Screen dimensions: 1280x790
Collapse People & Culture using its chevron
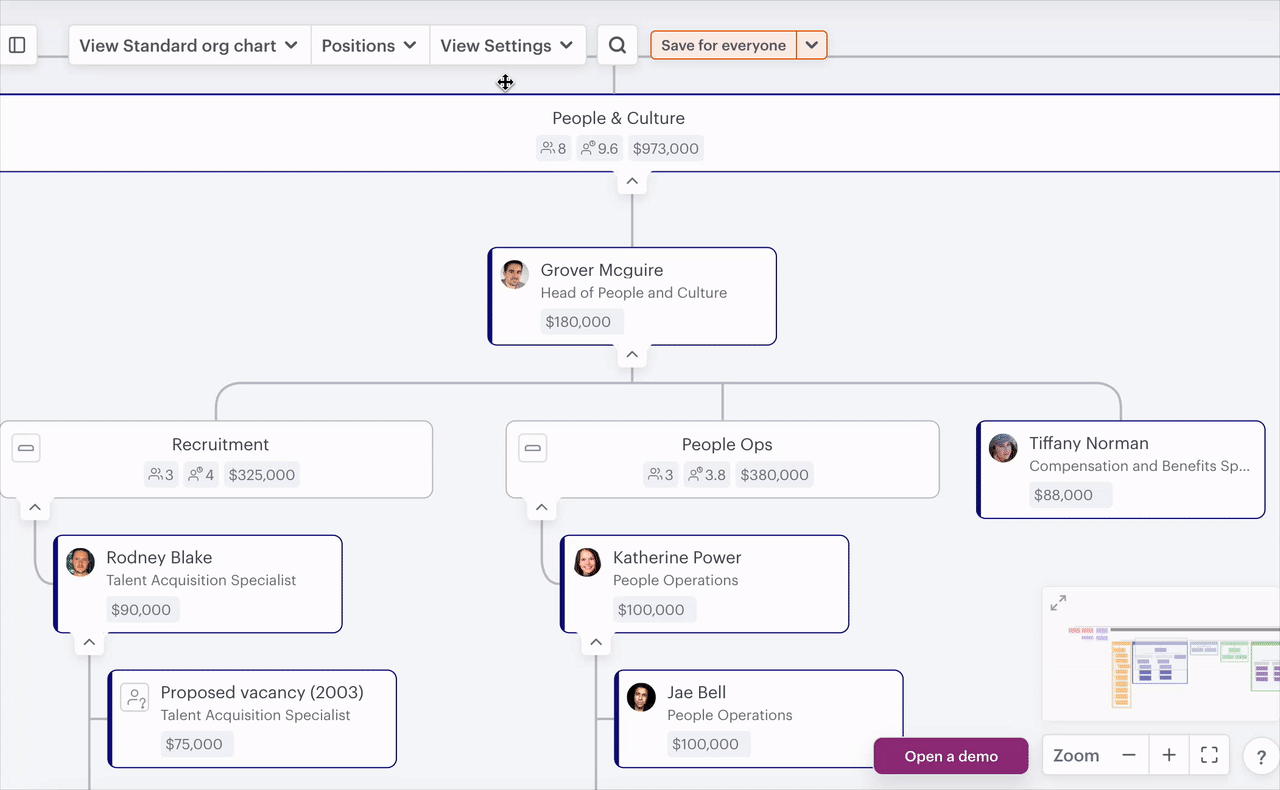tap(631, 180)
